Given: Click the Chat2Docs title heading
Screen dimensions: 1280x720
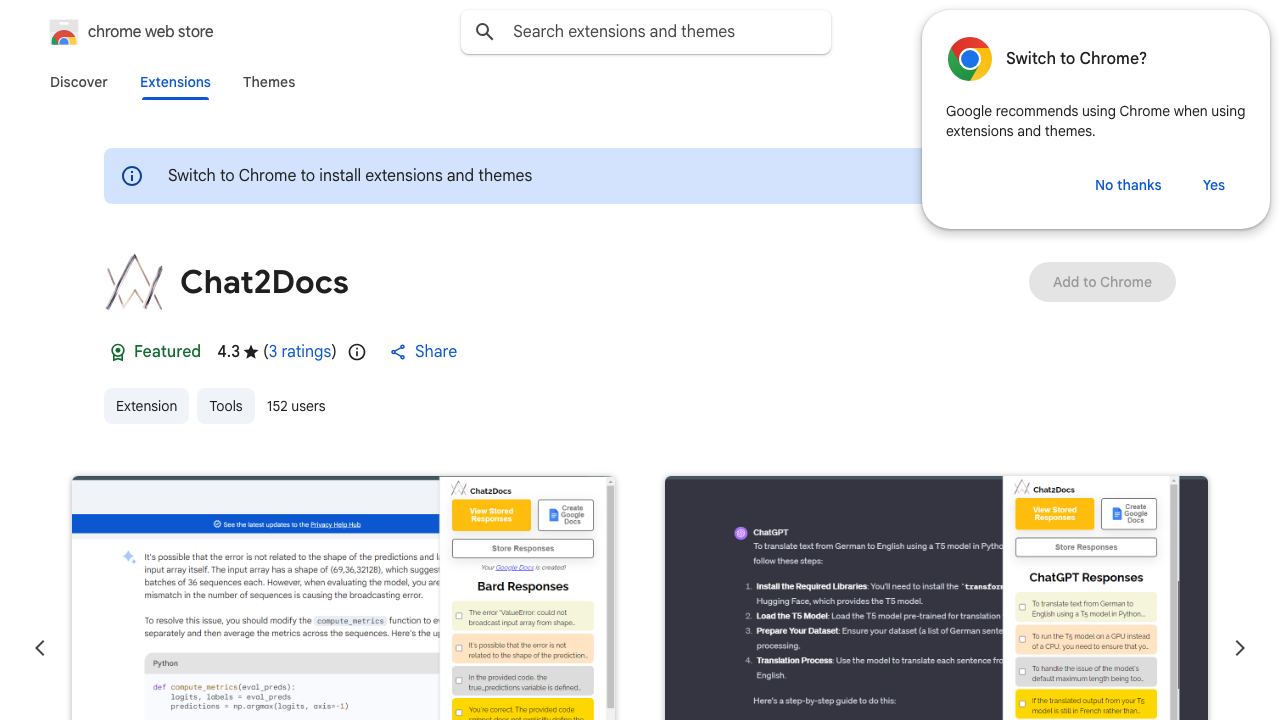Looking at the screenshot, I should click(264, 282).
